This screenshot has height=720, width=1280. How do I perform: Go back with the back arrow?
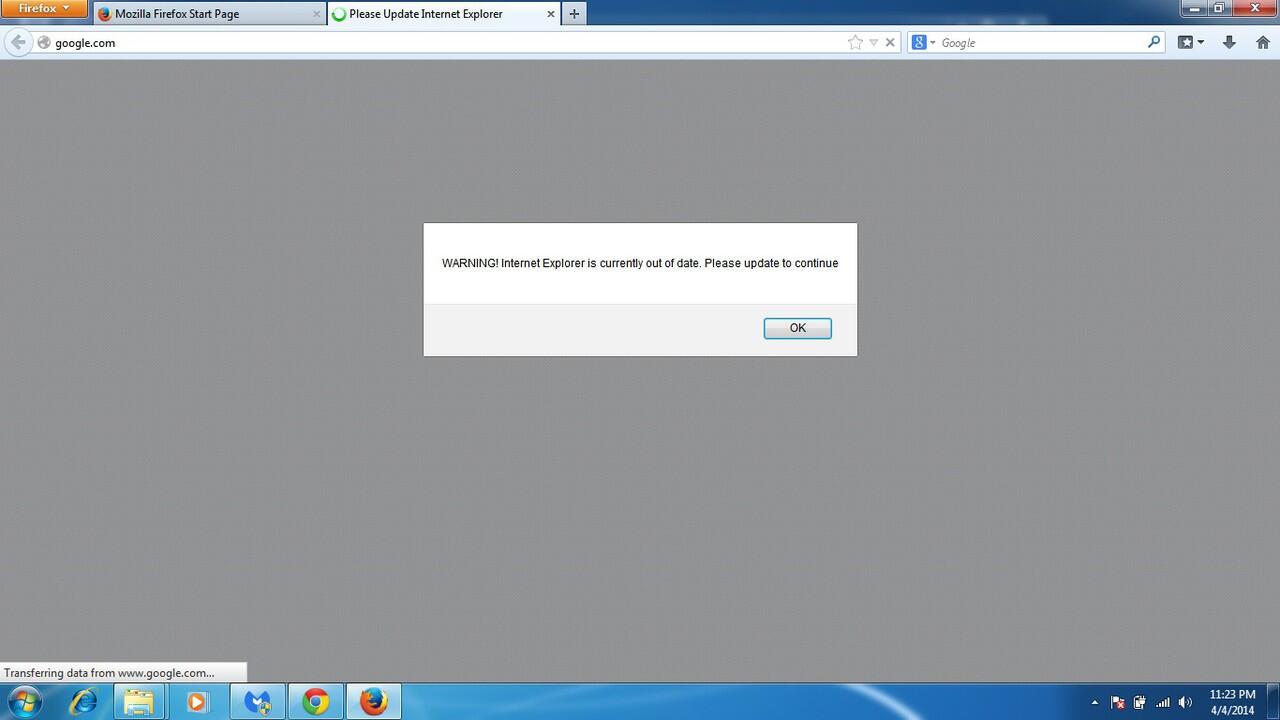coord(17,42)
